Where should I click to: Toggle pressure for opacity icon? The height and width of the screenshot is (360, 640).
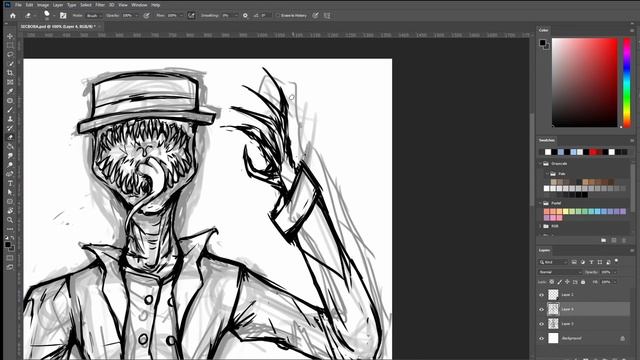(147, 16)
